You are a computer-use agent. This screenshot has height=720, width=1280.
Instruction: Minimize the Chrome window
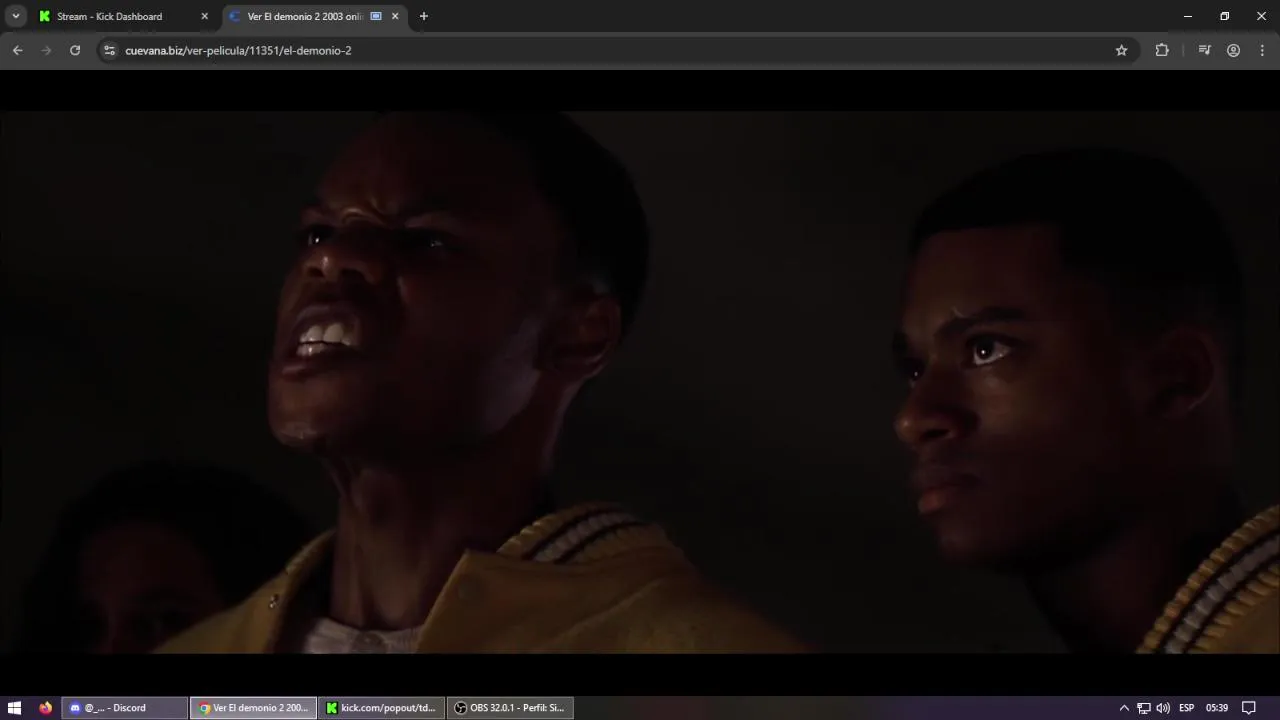(1188, 16)
